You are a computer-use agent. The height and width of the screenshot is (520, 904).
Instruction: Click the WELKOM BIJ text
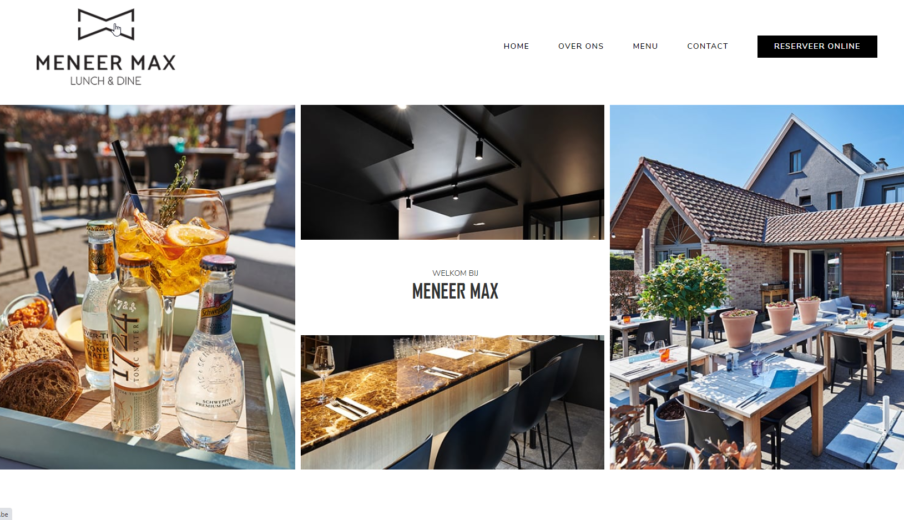pos(455,273)
